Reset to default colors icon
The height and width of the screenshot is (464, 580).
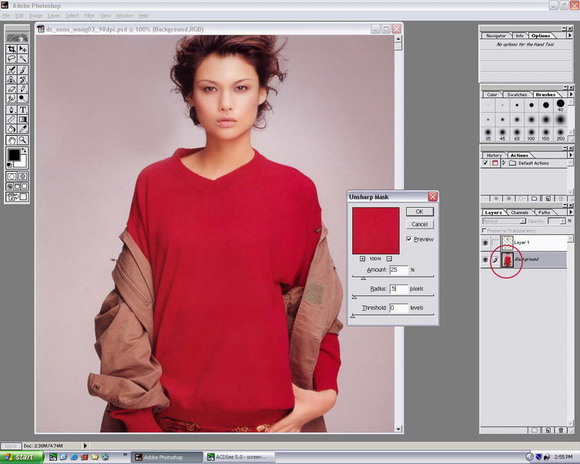click(x=10, y=165)
